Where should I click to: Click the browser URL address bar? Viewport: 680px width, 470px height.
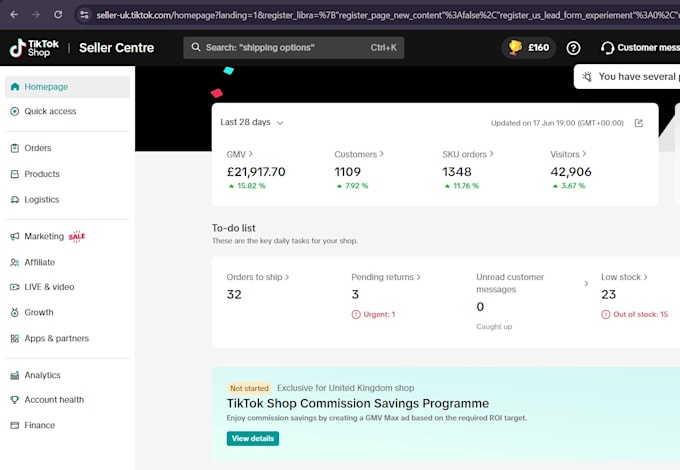click(x=377, y=15)
